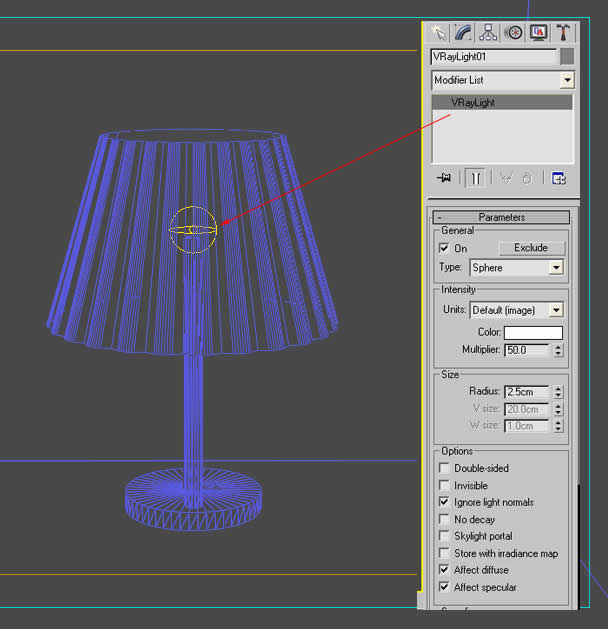Image resolution: width=608 pixels, height=629 pixels.
Task: Uncheck the light On checkbox
Action: (444, 248)
